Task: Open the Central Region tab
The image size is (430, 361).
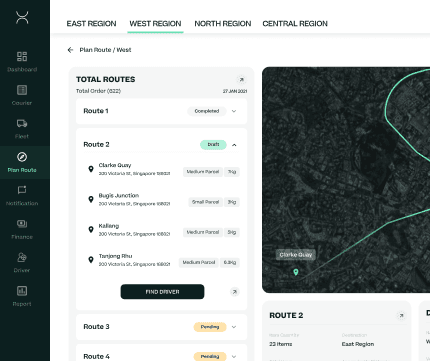Action: [x=295, y=24]
